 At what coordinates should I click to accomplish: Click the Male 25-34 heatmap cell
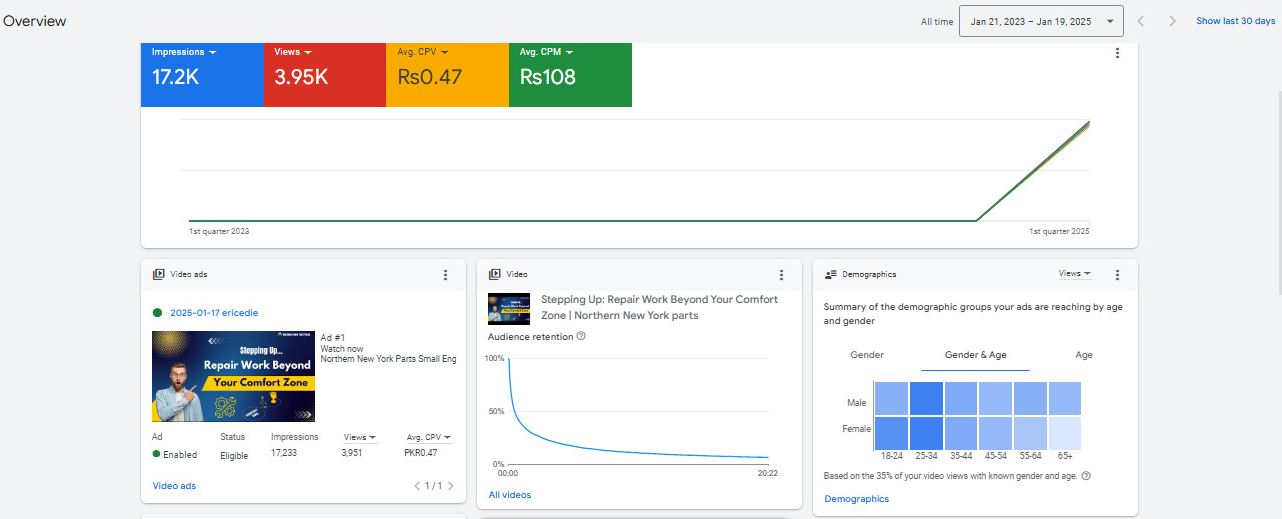(x=925, y=399)
